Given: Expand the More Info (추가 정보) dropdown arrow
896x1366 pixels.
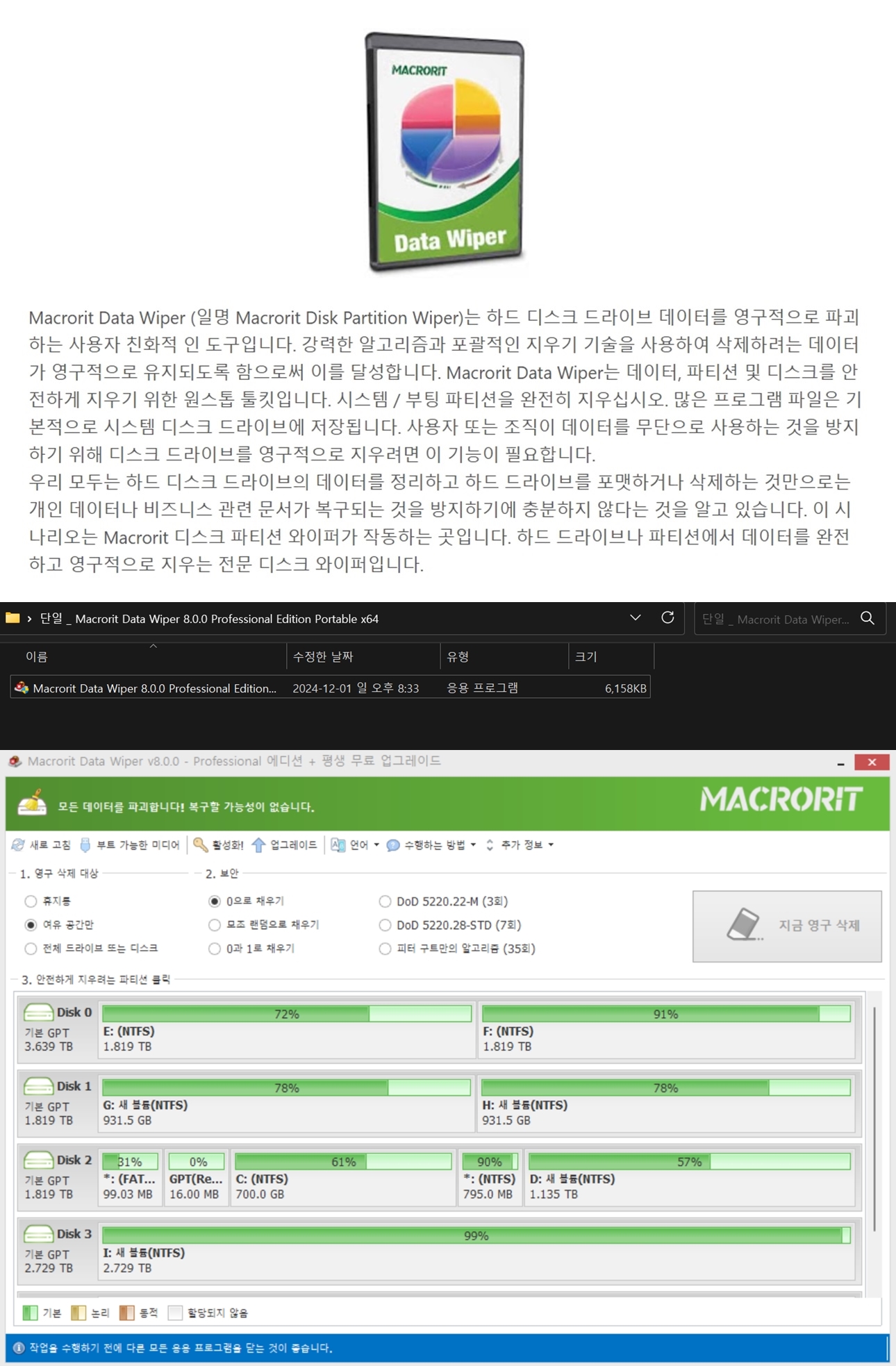Looking at the screenshot, I should tap(551, 845).
